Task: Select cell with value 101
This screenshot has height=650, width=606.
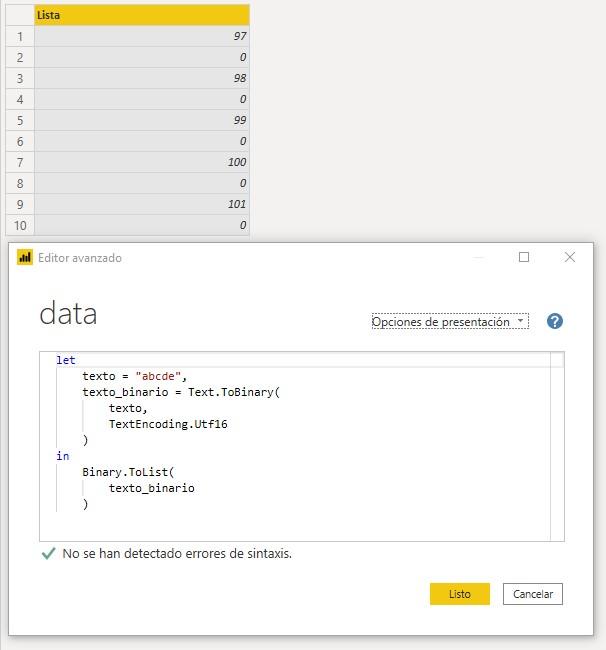Action: tap(142, 204)
